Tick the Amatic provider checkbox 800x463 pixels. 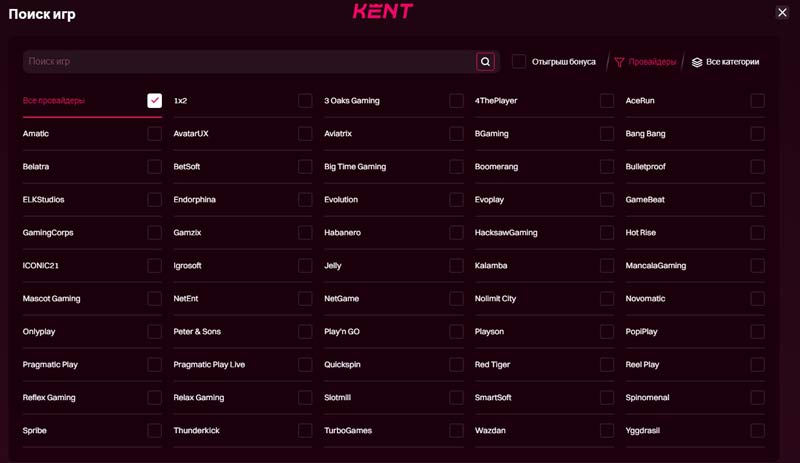[x=154, y=134]
